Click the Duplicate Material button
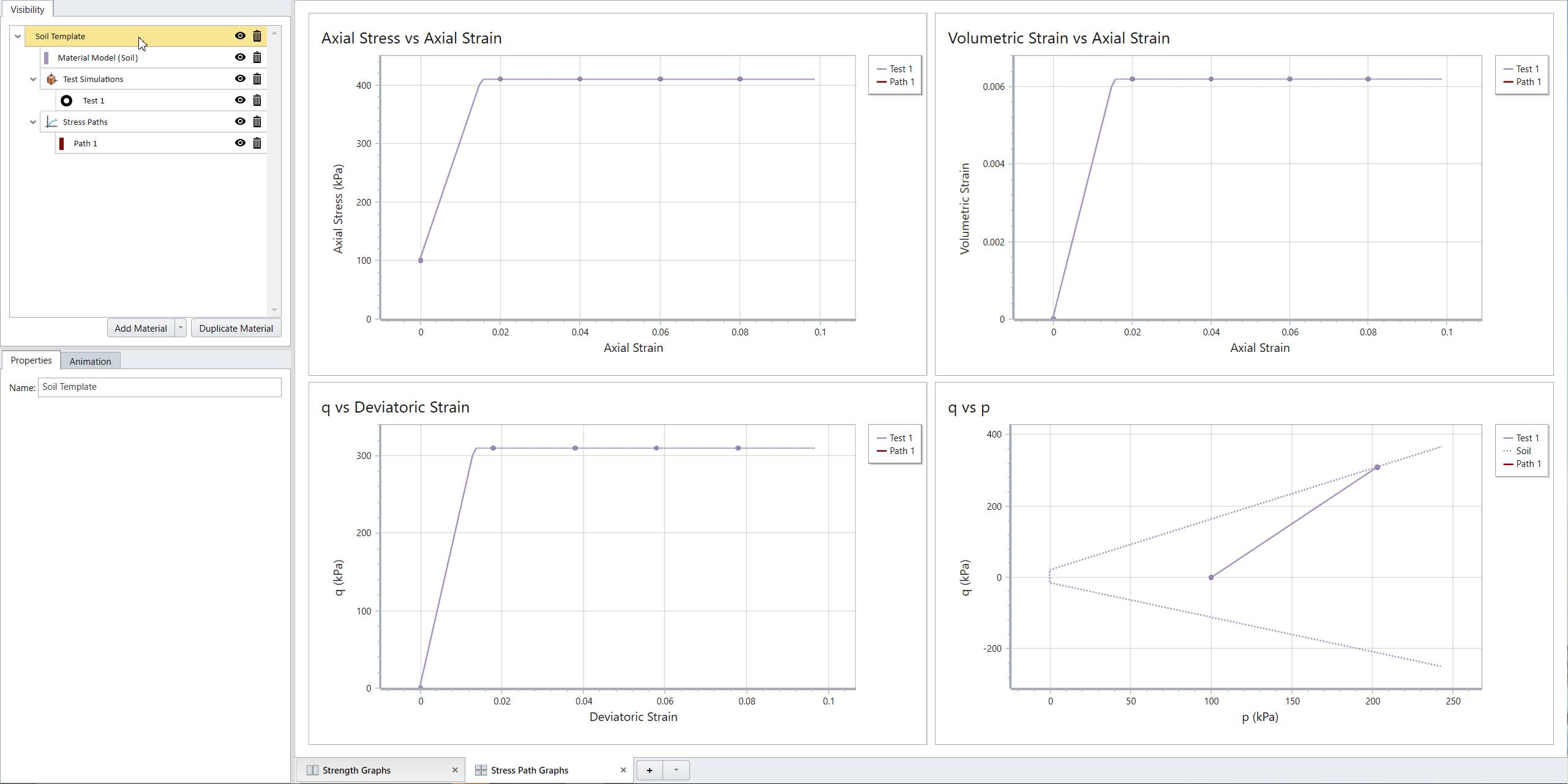Screen dimensions: 1568x784 pos(236,328)
